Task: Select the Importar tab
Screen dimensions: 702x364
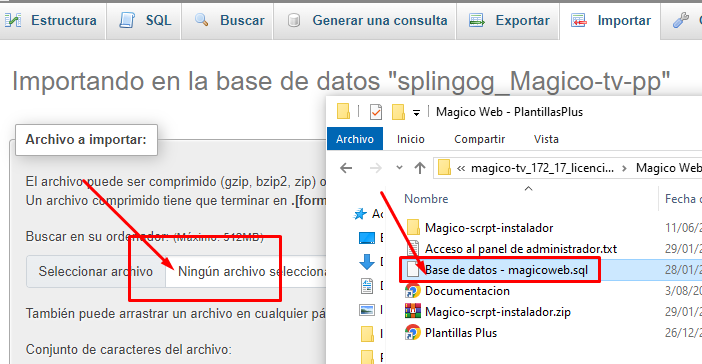Action: tap(610, 21)
